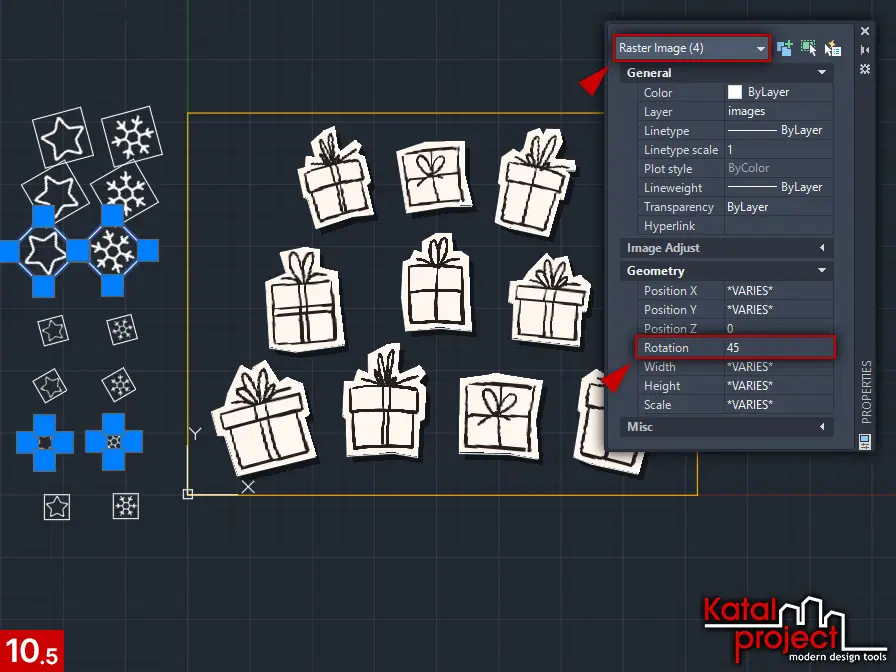Open the Properties palette options menu
Screen dimensions: 896x672
point(865,68)
